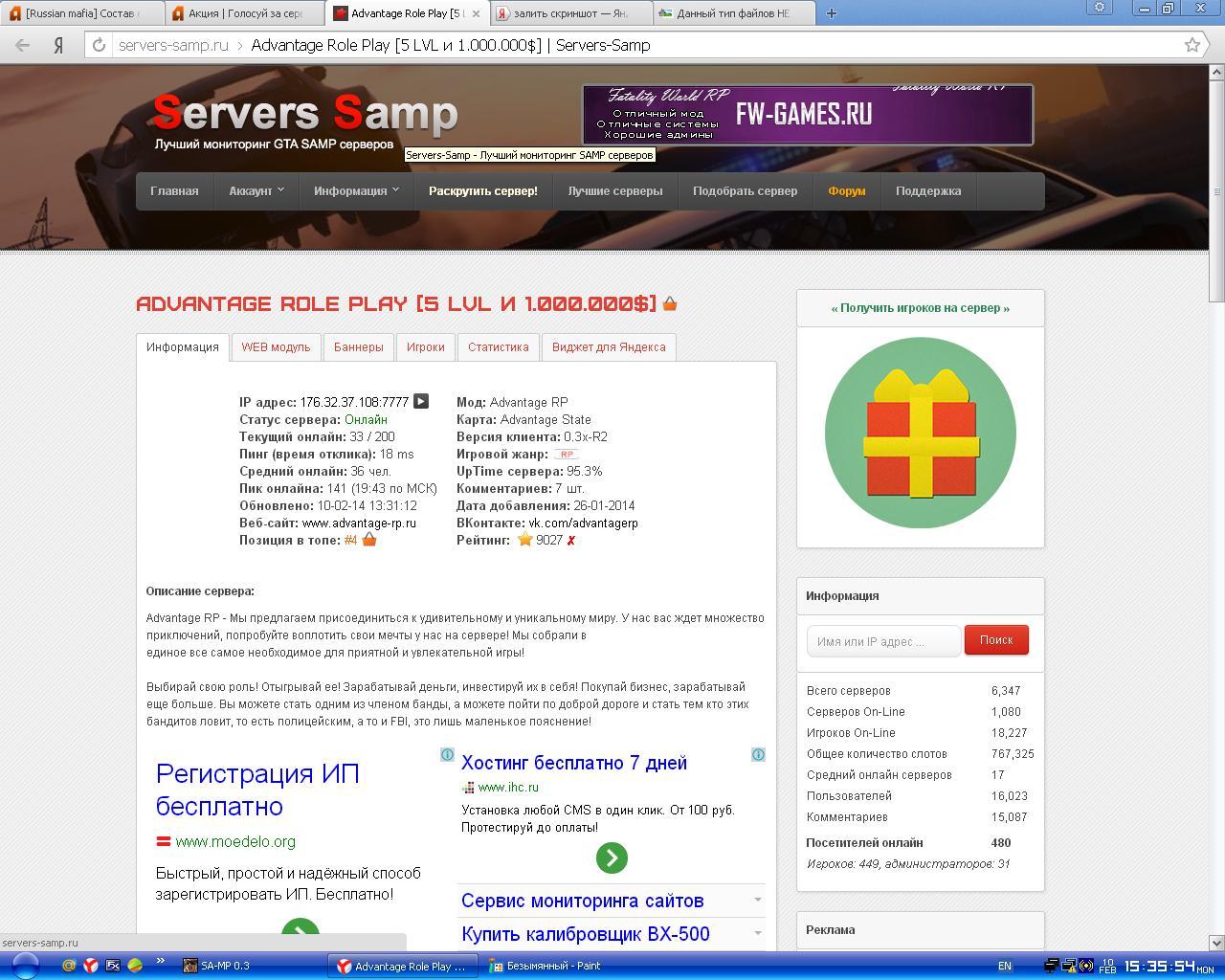Open the Аккаунт dropdown menu
This screenshot has height=980, width=1225.
tap(256, 190)
